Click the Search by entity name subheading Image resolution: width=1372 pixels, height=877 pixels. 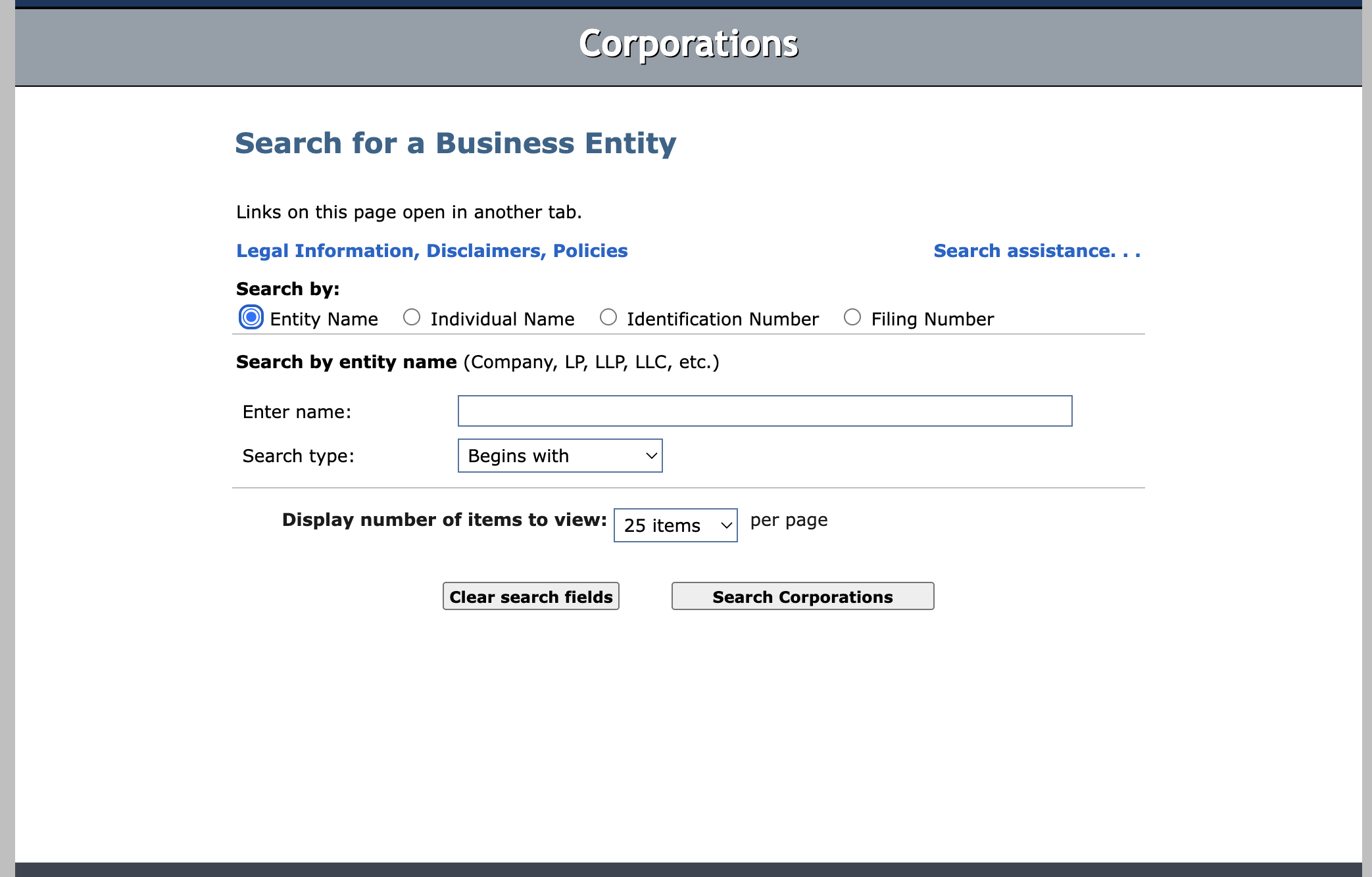(346, 362)
